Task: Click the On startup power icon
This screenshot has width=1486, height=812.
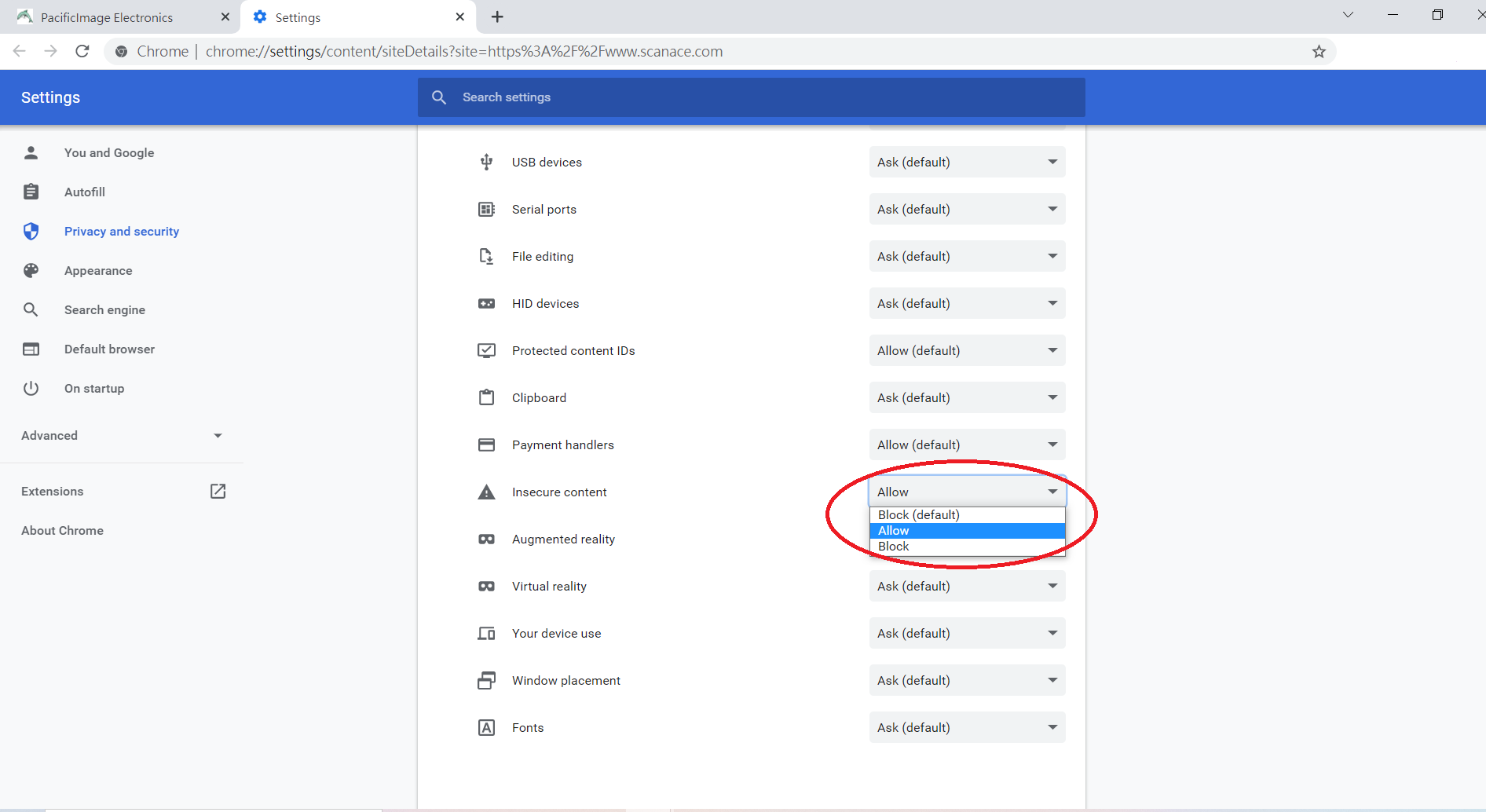Action: (x=31, y=389)
